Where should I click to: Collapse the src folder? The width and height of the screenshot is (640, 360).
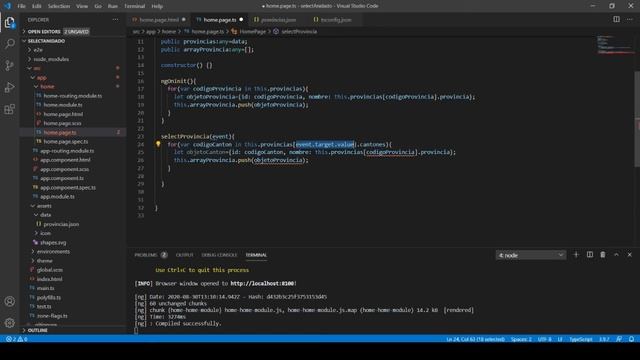point(37,68)
